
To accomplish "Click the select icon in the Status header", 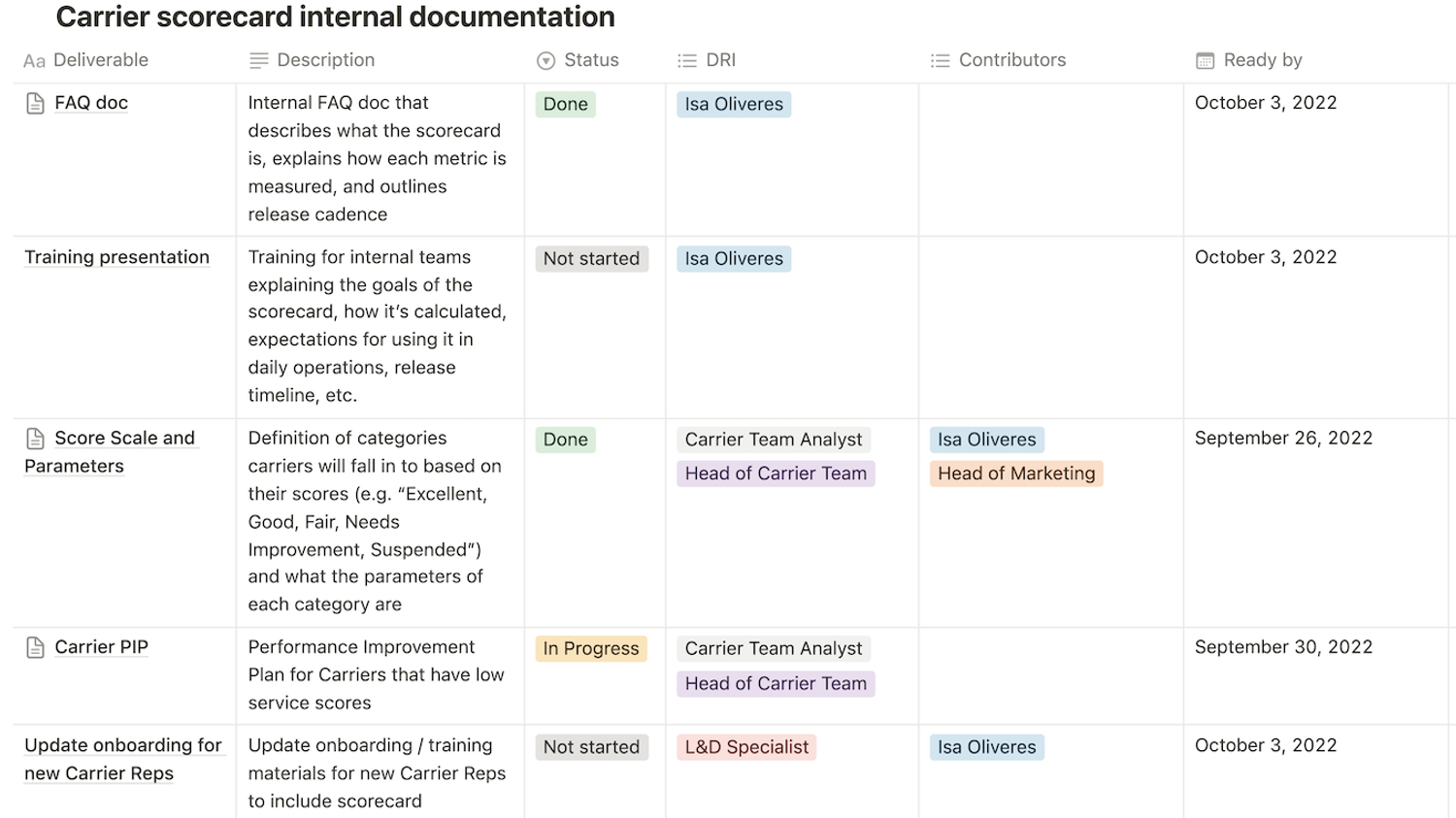I will [x=545, y=59].
